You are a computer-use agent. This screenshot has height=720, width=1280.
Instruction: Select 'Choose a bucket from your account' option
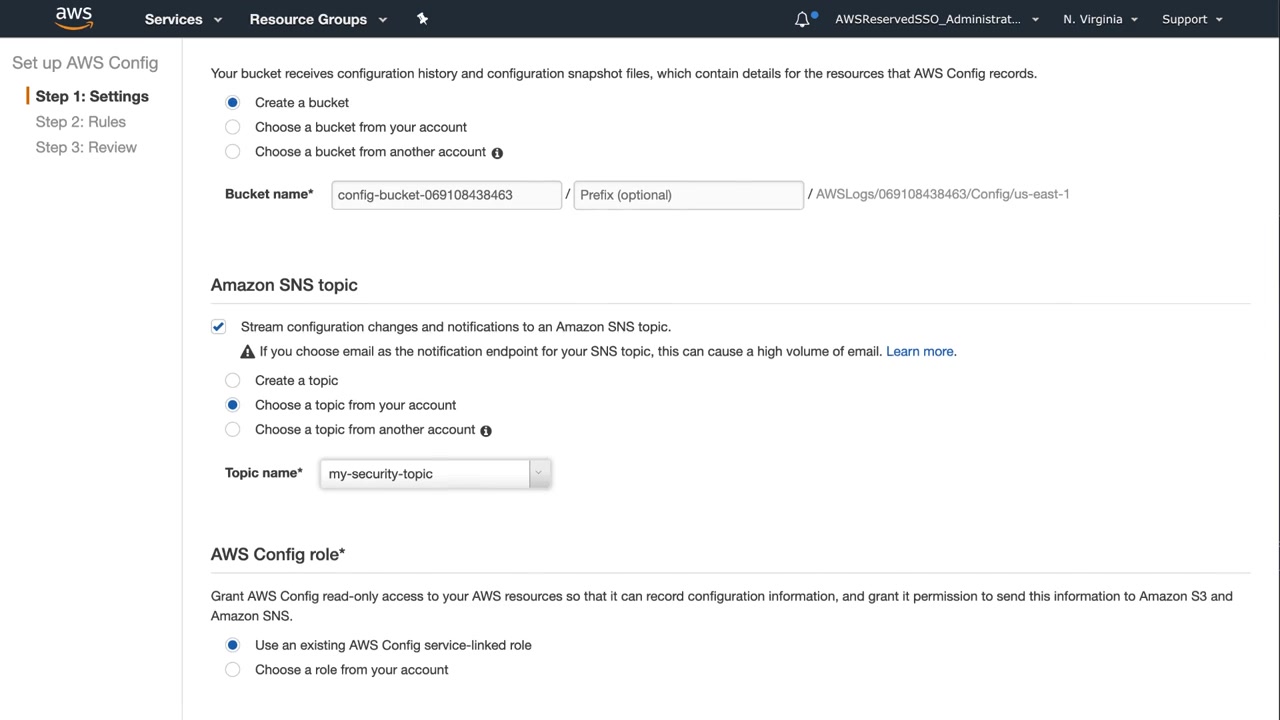233,127
